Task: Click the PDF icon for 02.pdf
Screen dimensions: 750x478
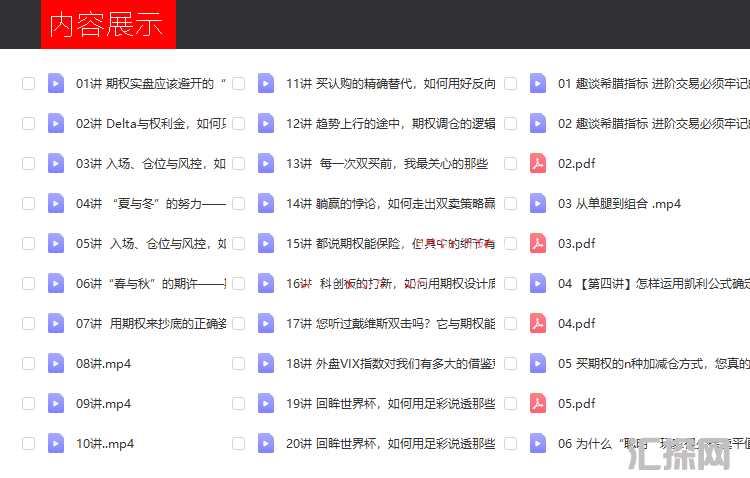Action: click(538, 164)
